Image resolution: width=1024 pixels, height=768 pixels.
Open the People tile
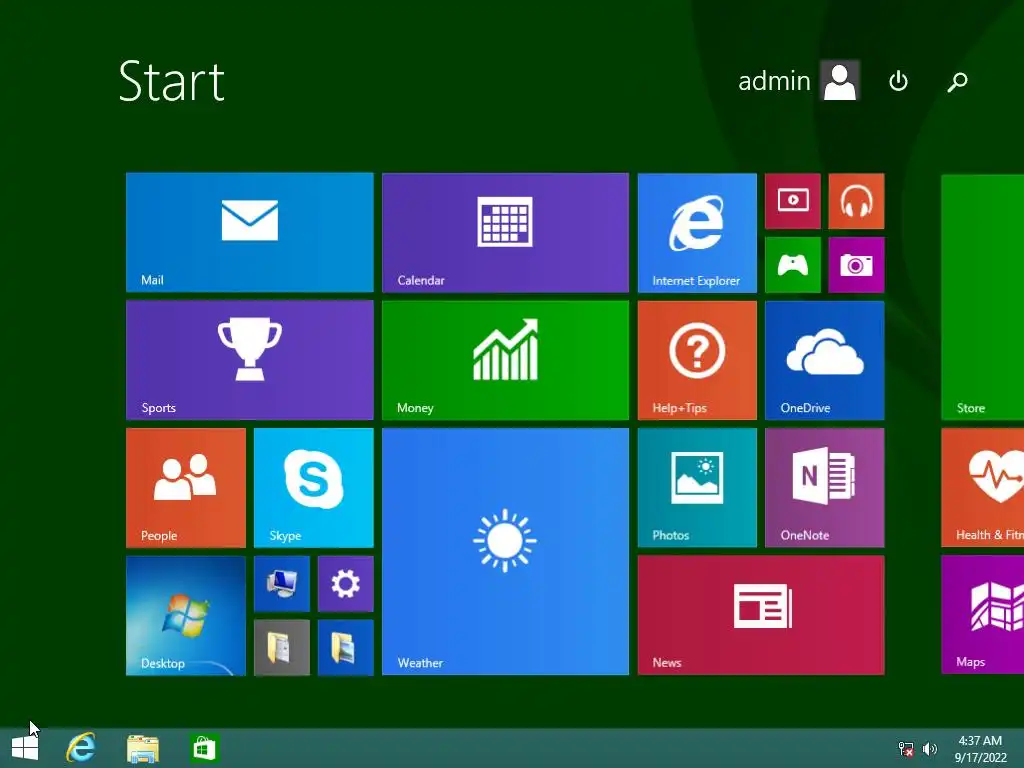185,488
